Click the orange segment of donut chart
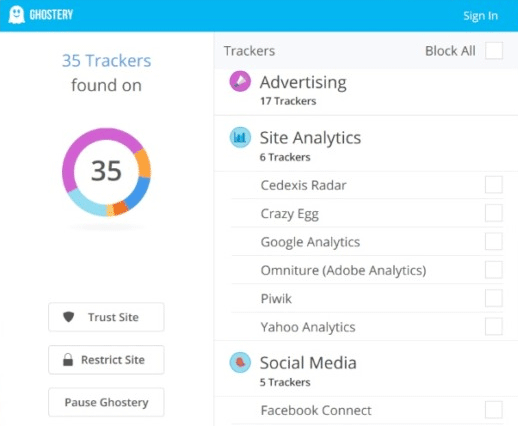Screen dimensions: 518x426 click(x=144, y=163)
